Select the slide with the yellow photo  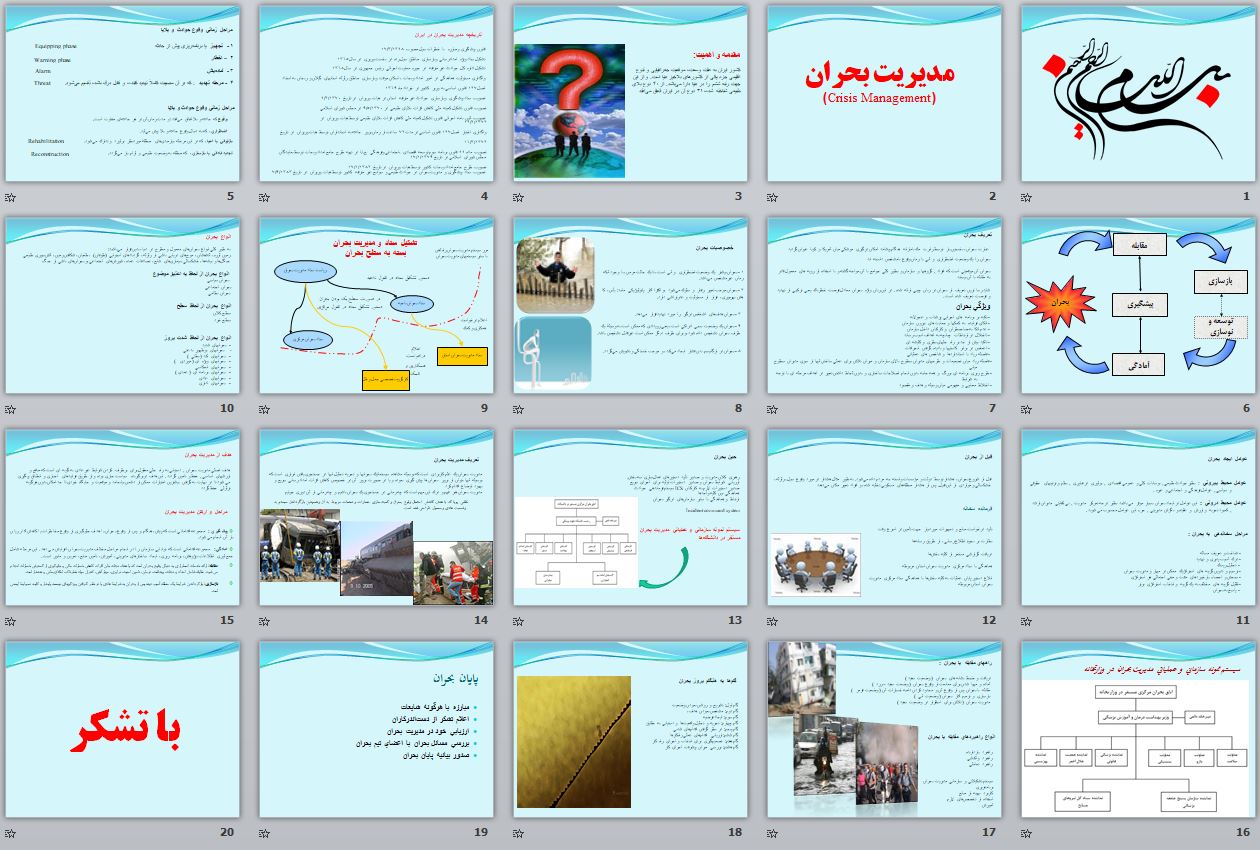coord(630,730)
